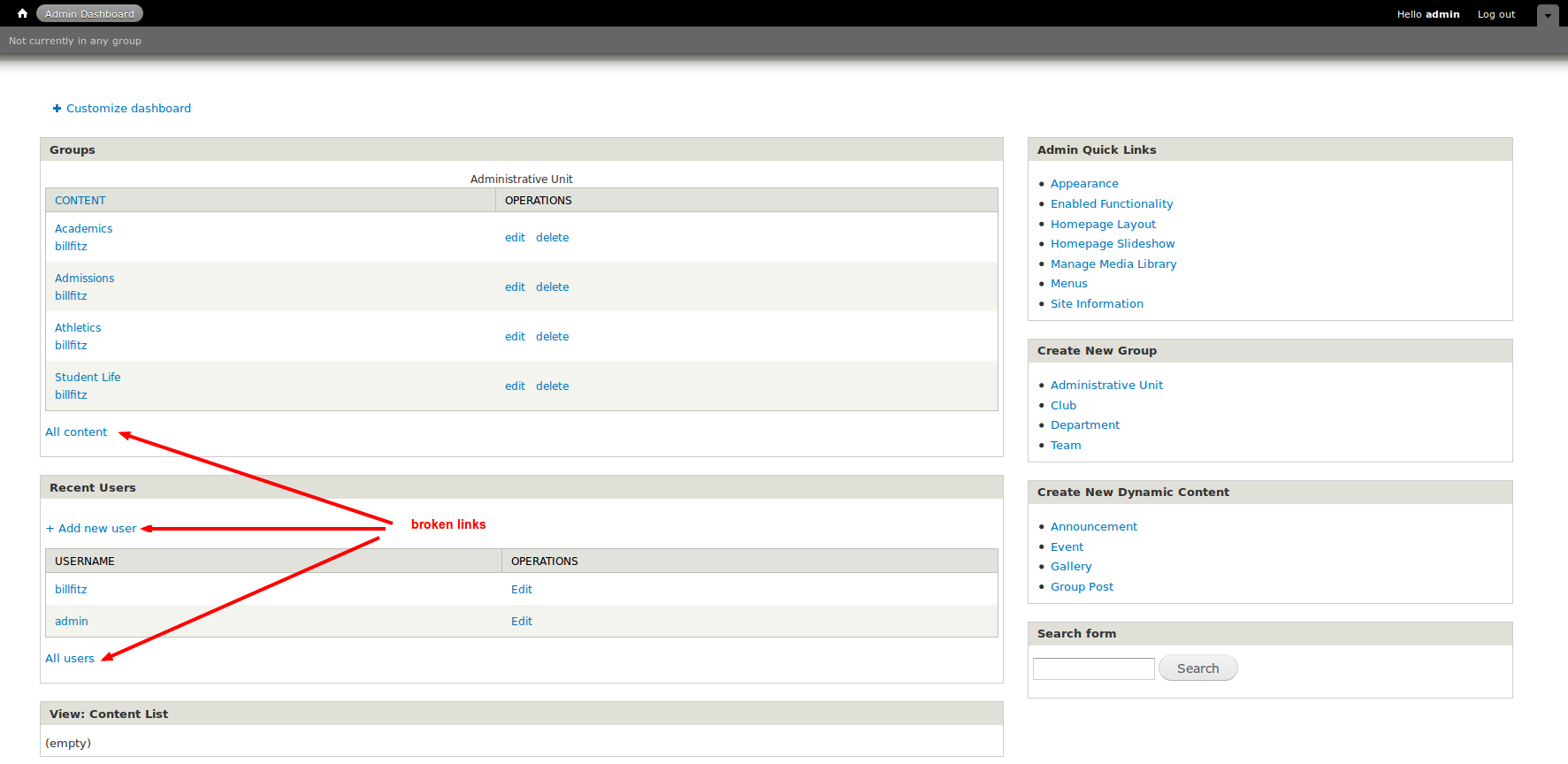Screen dimensions: 1568x764
Task: Create a new Department group
Action: [1085, 424]
